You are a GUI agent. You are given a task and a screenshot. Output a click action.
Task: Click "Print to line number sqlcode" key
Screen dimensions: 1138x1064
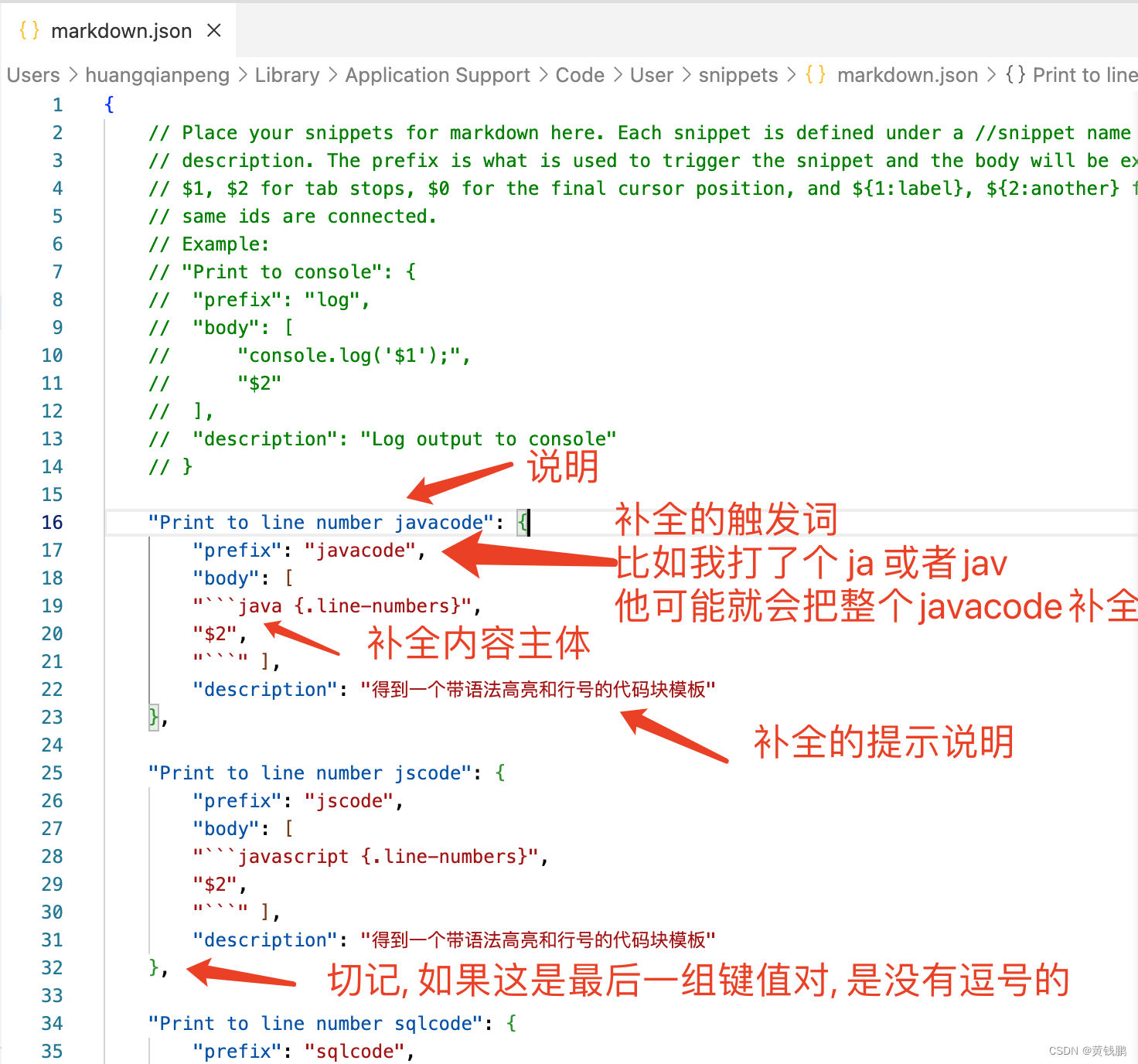click(x=315, y=1023)
